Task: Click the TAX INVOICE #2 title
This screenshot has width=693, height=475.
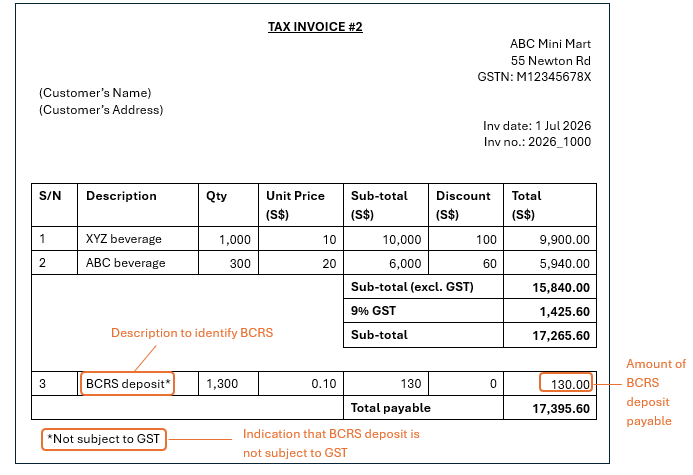Action: pos(315,27)
